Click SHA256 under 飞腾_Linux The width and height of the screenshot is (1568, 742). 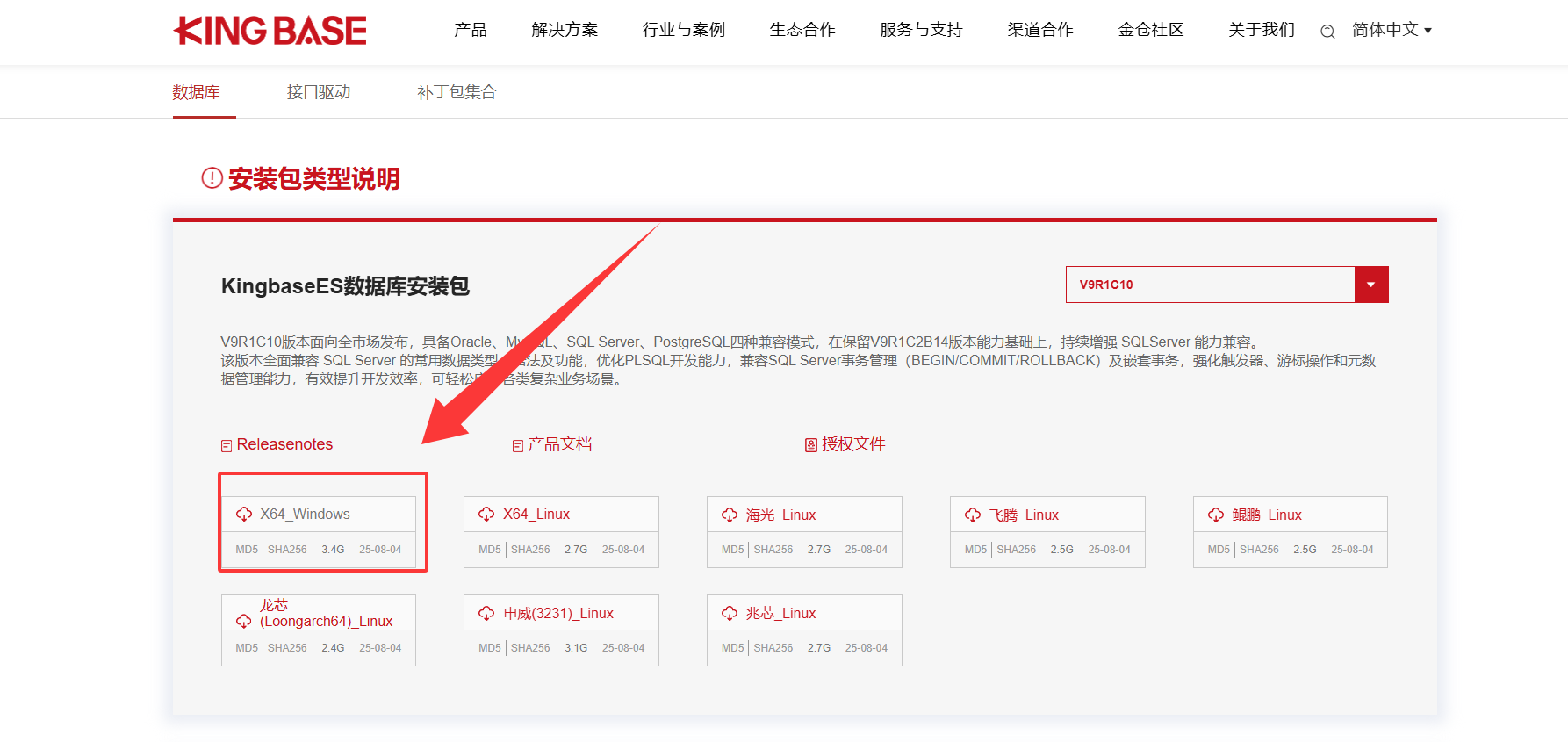point(1017,550)
